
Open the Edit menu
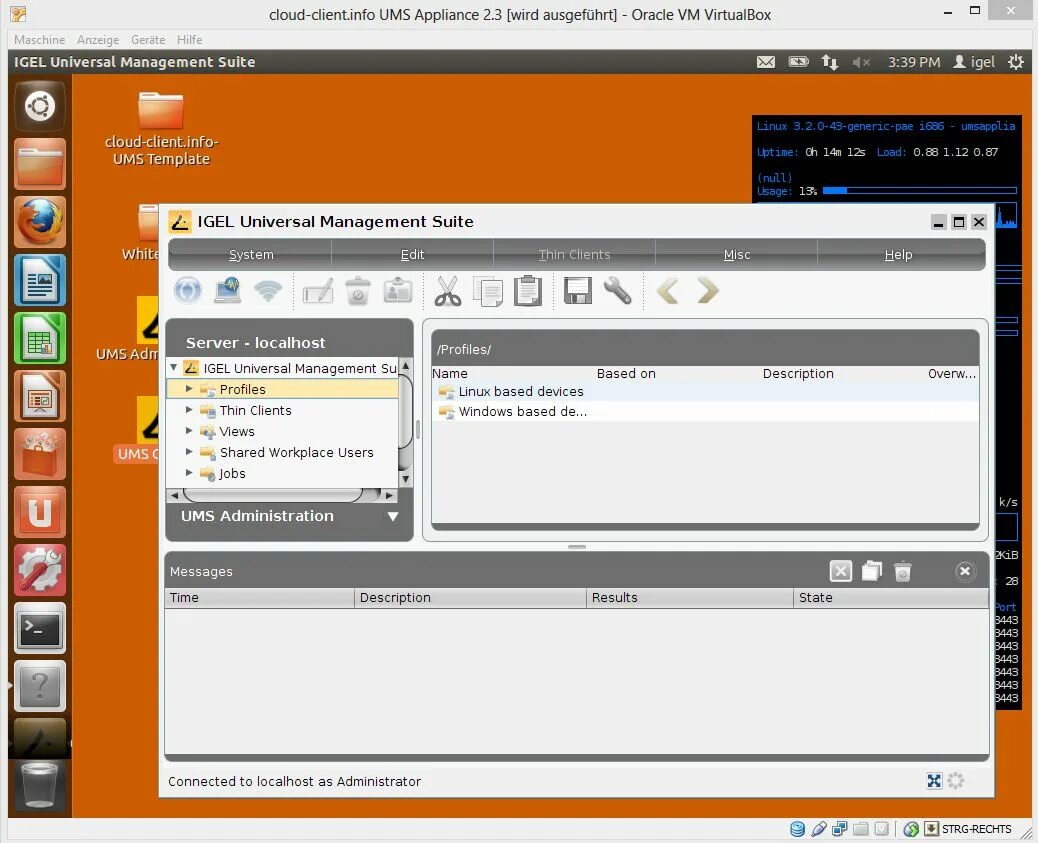click(x=412, y=254)
